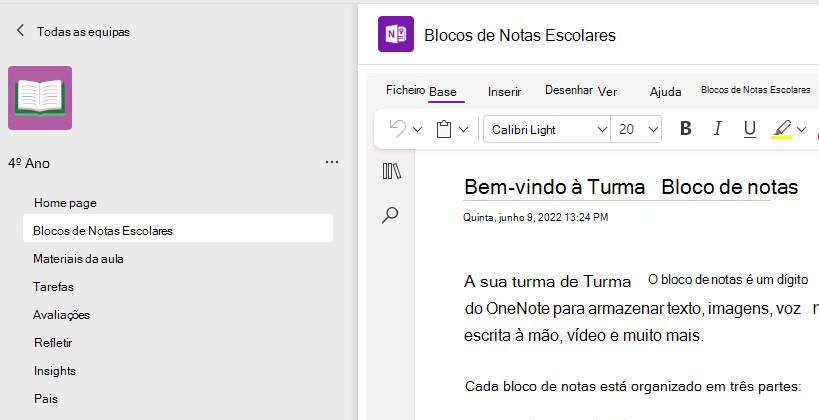Image resolution: width=819 pixels, height=420 pixels.
Task: Open Refletir in the sidebar
Action: 53,343
